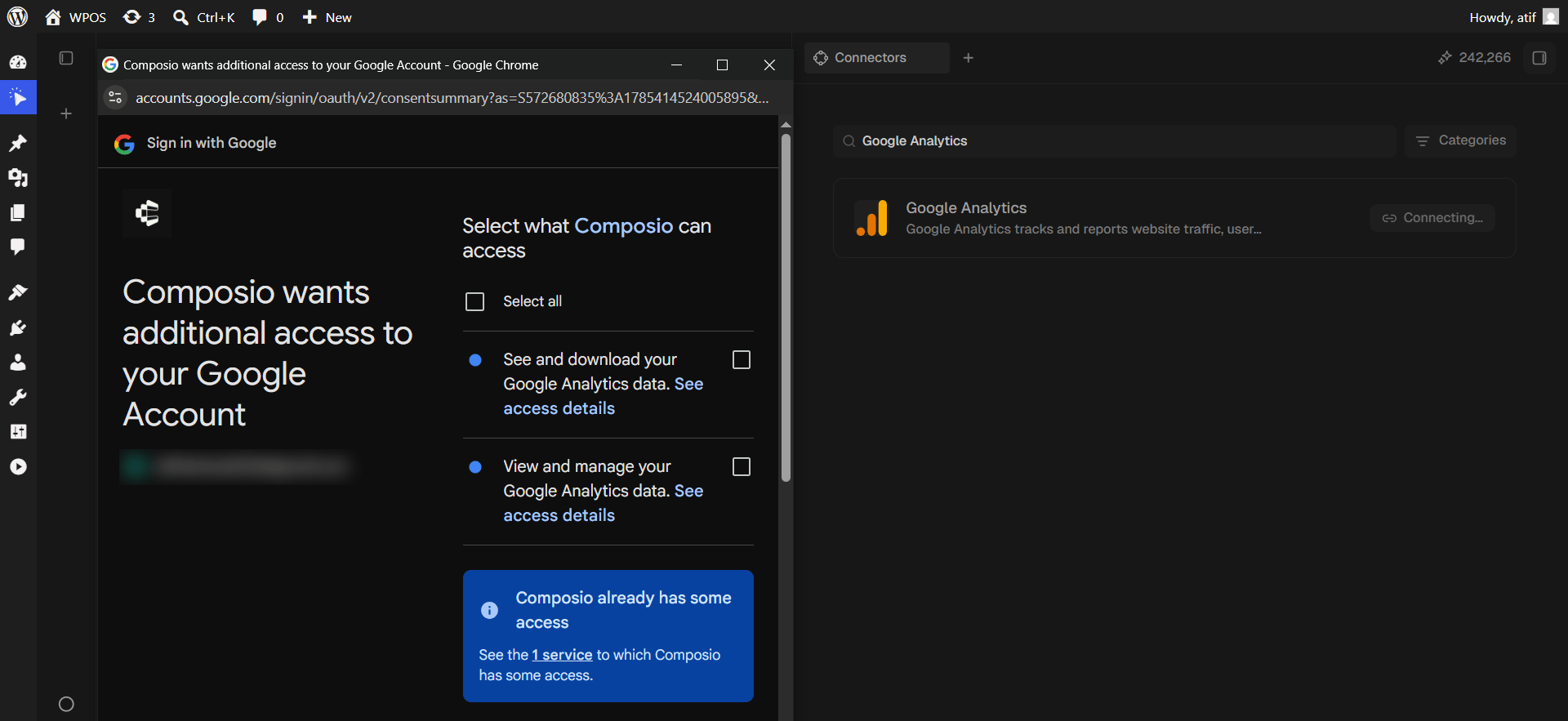Click the Composio app logo

(147, 213)
